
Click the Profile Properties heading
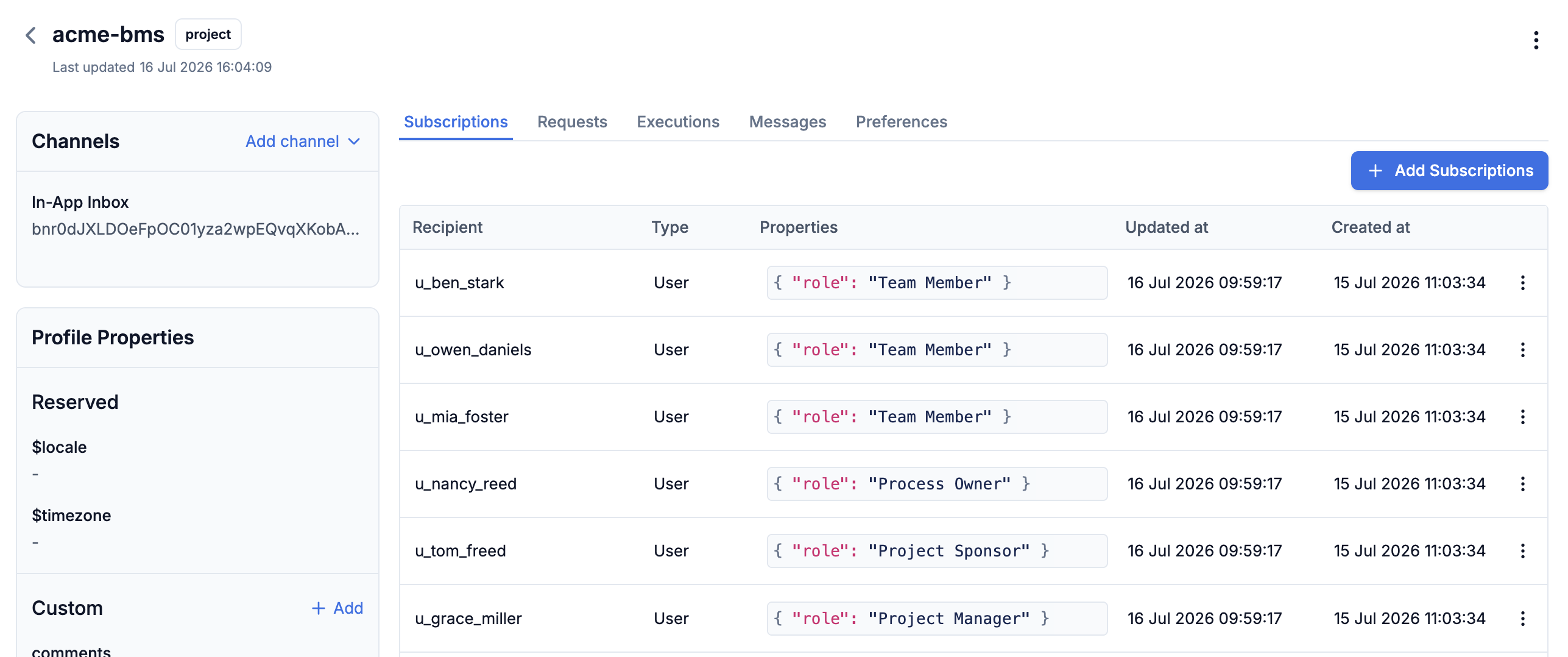point(113,338)
